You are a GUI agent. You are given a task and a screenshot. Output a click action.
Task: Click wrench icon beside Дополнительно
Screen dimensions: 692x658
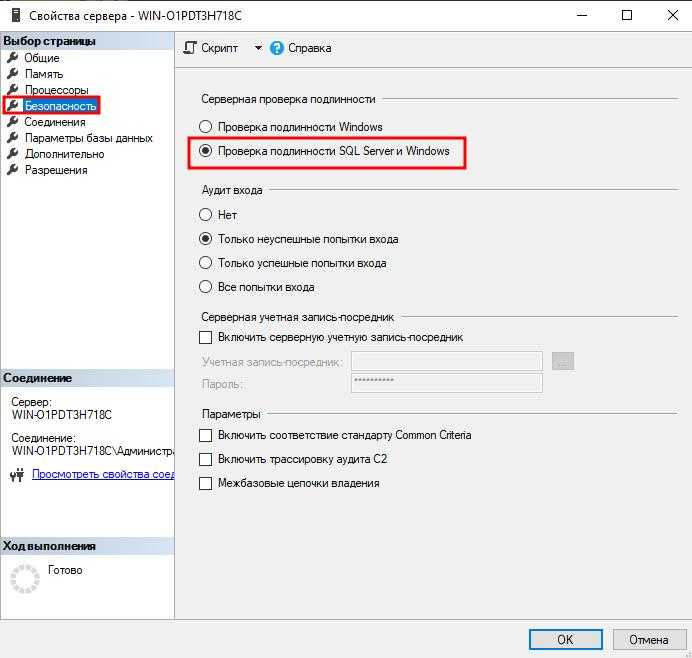click(13, 154)
